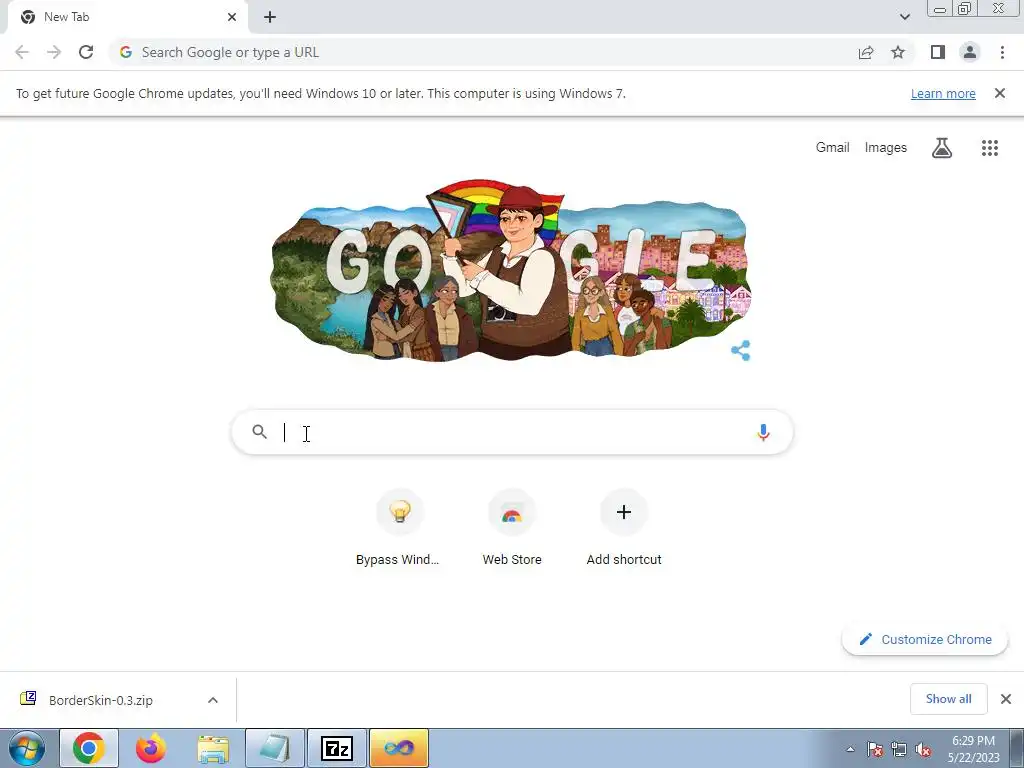Open Images link

point(886,148)
